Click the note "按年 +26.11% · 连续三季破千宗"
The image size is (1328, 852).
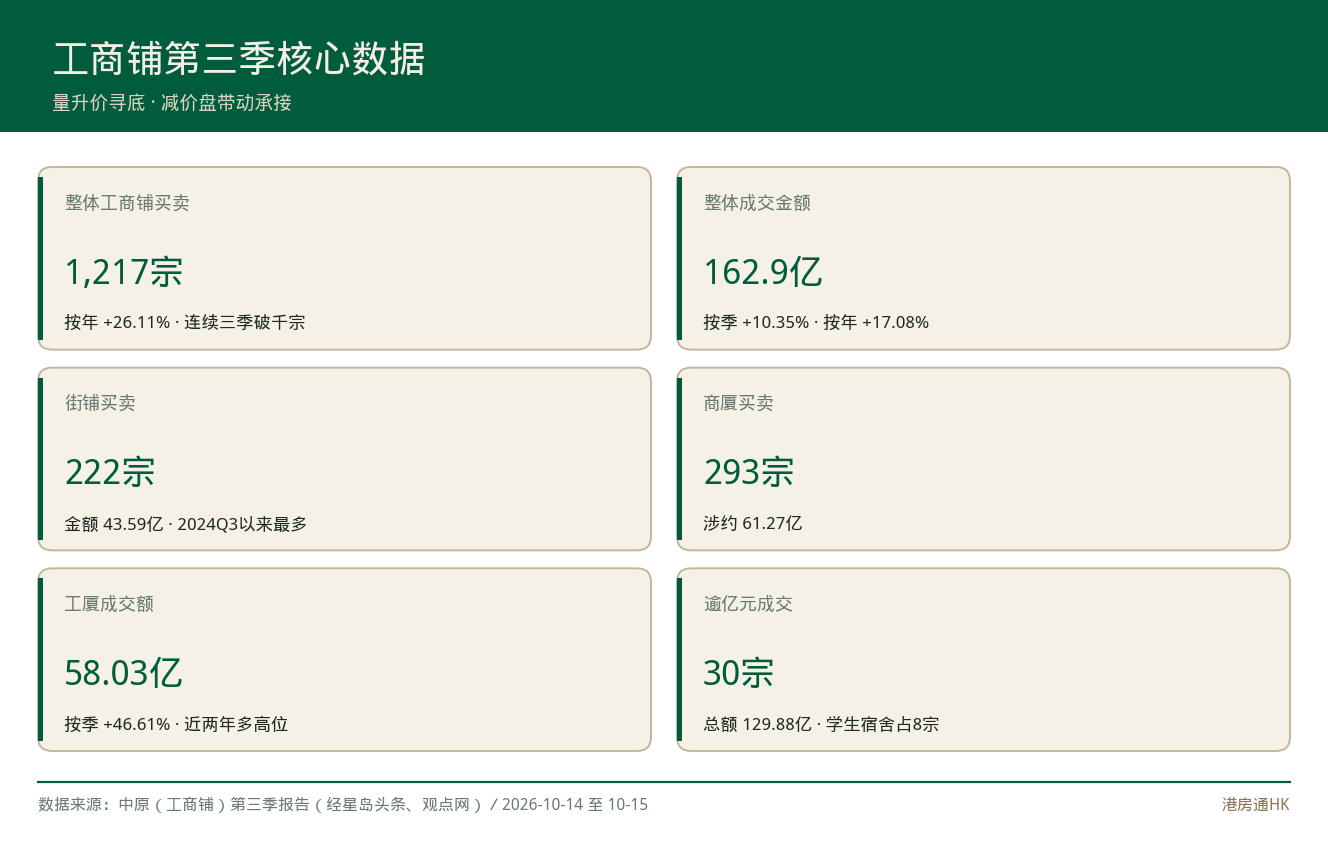pos(185,322)
